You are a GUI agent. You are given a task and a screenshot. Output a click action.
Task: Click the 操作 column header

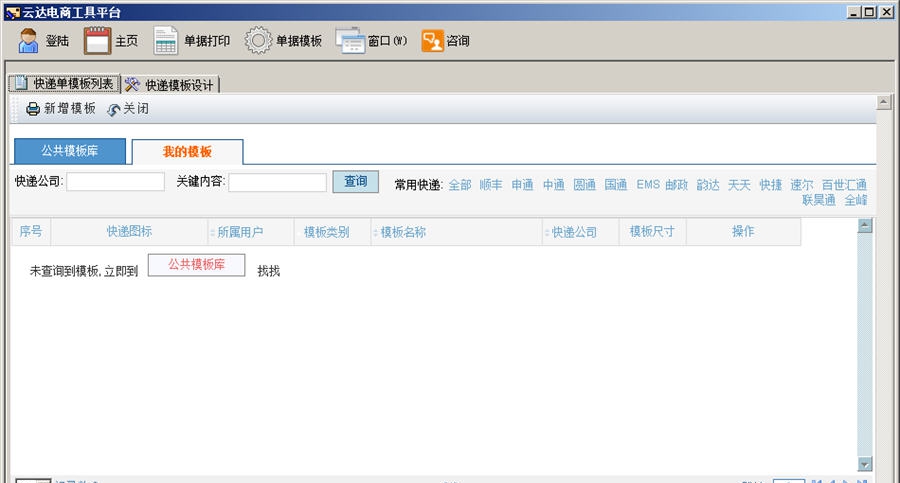tap(743, 231)
